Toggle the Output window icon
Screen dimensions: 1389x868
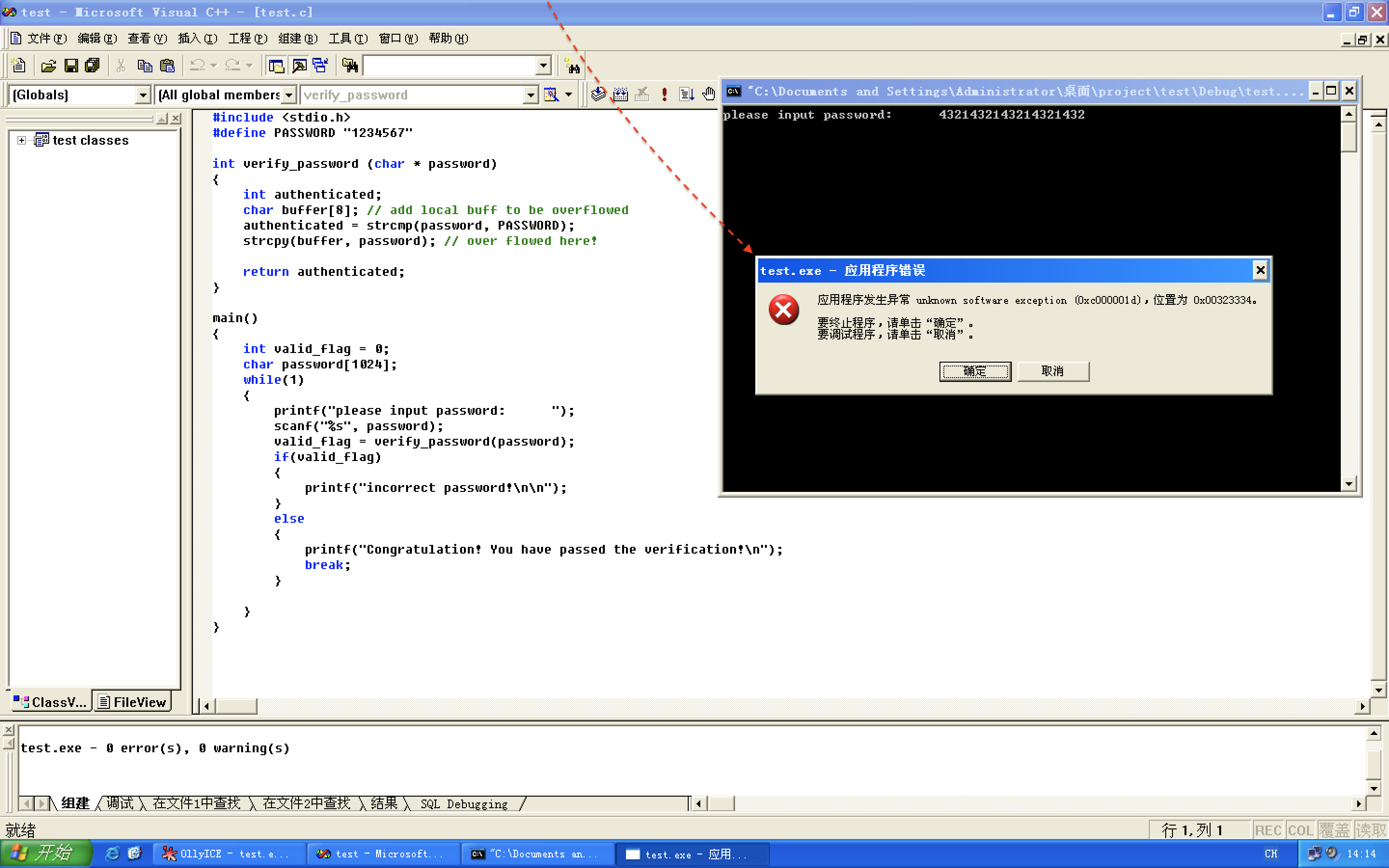299,66
